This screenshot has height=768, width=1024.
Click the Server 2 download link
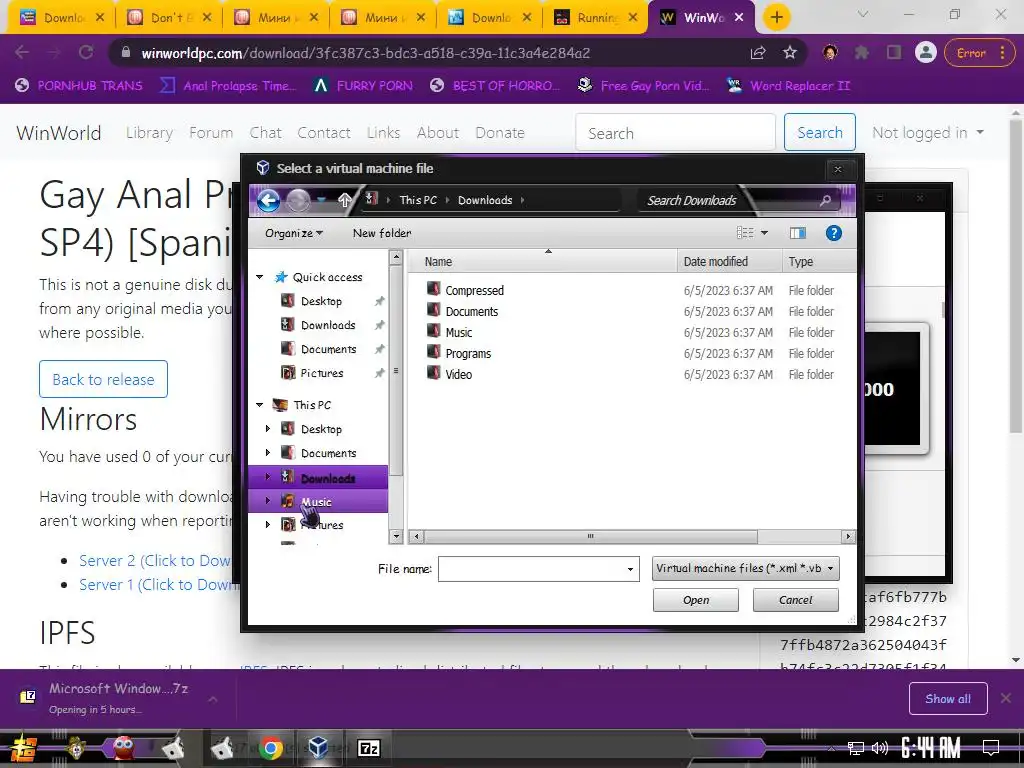click(x=155, y=560)
